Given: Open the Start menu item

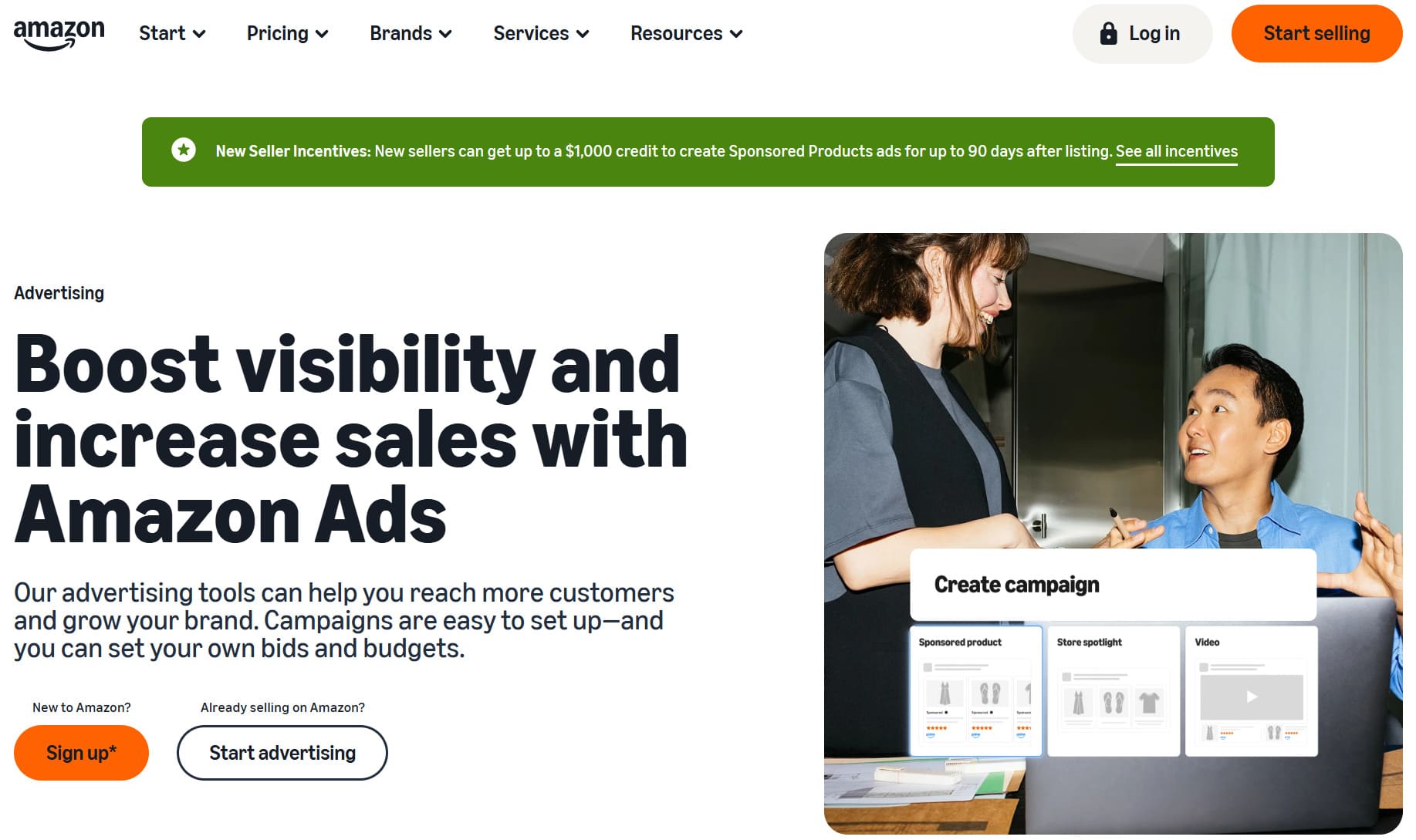Looking at the screenshot, I should point(172,33).
